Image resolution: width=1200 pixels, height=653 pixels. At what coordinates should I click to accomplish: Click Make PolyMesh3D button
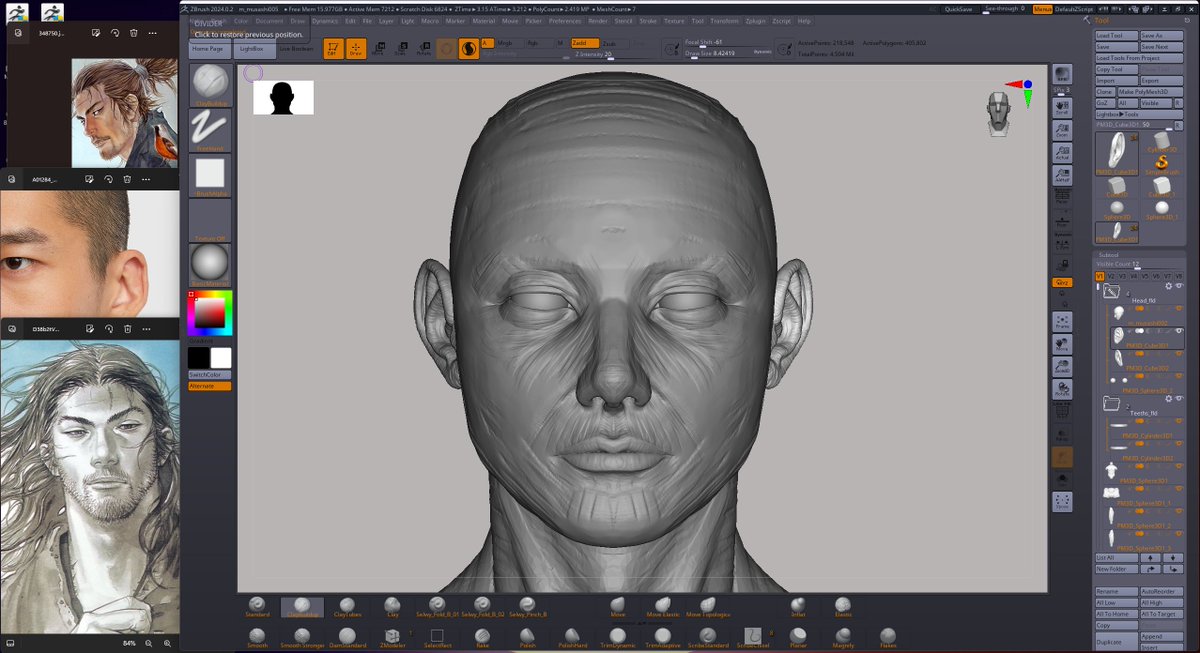(x=1151, y=91)
